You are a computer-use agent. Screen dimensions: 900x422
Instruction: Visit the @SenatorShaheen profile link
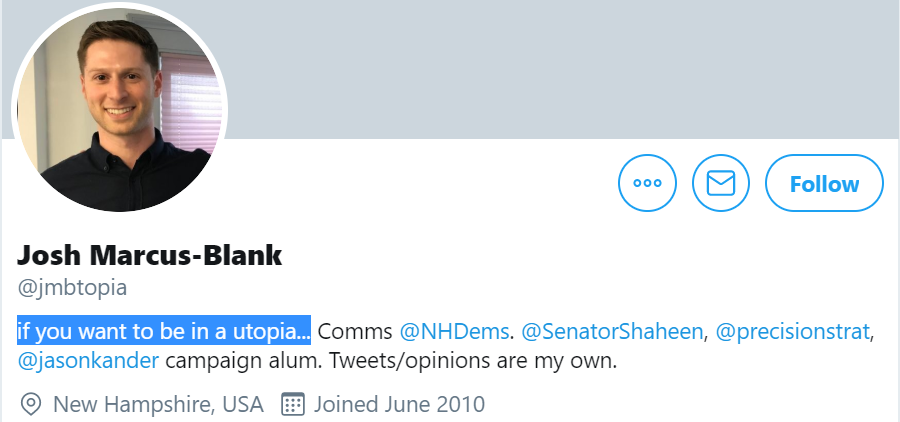click(612, 331)
